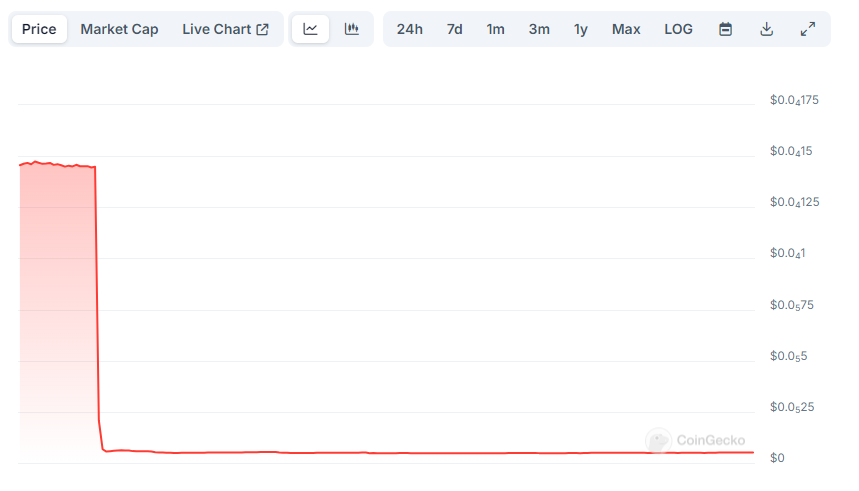Click the $0 axis label
This screenshot has height=491, width=859.
(777, 458)
